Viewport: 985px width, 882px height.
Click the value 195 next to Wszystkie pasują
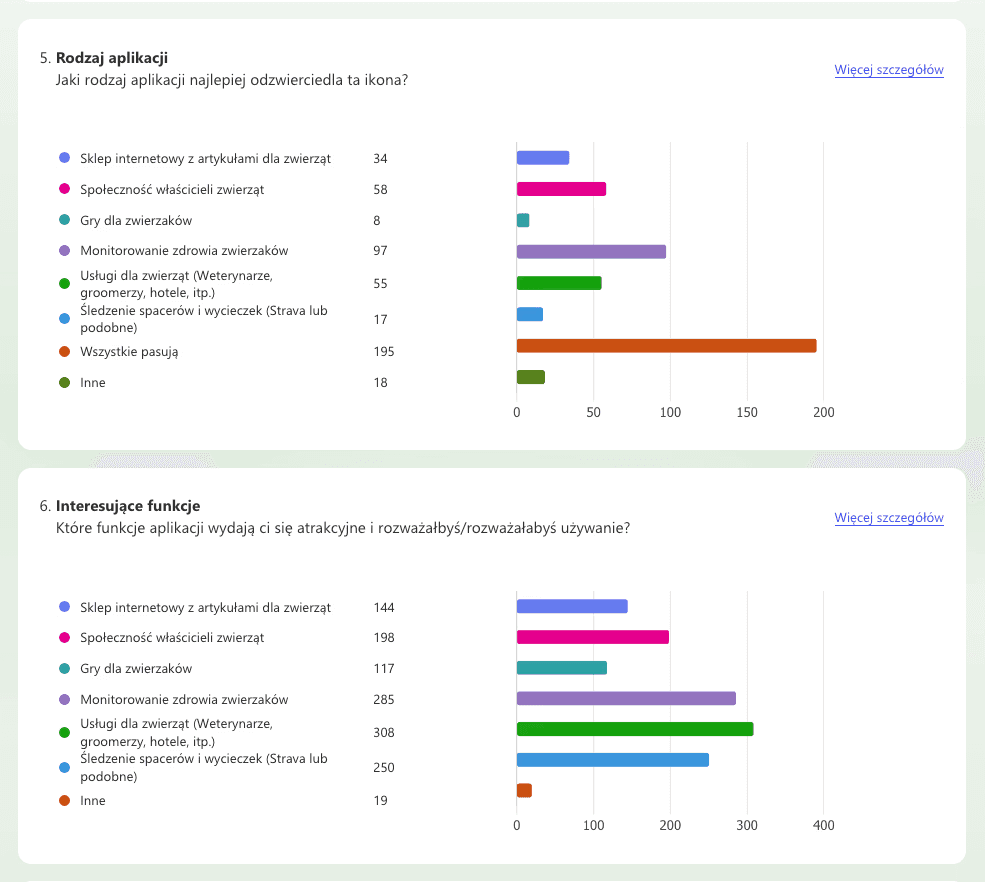pyautogui.click(x=384, y=351)
